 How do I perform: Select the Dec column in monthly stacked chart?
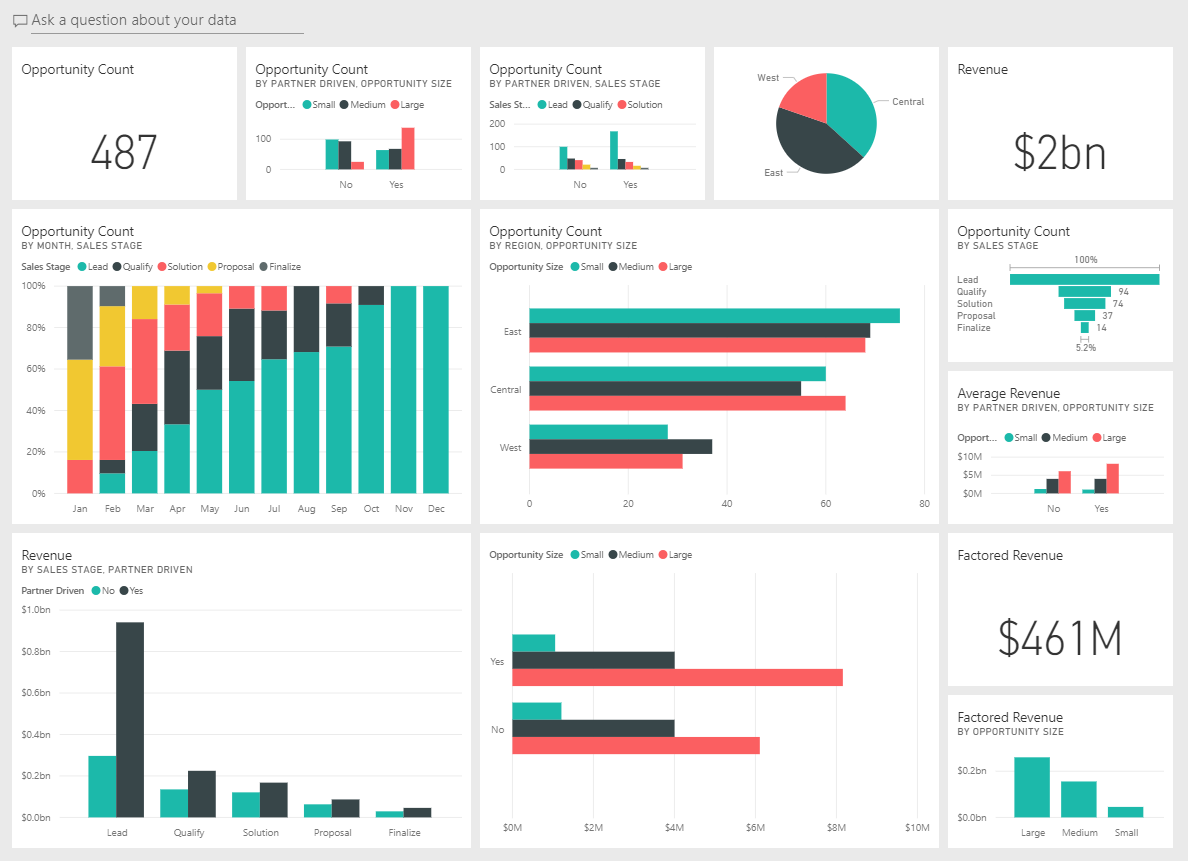coord(436,390)
